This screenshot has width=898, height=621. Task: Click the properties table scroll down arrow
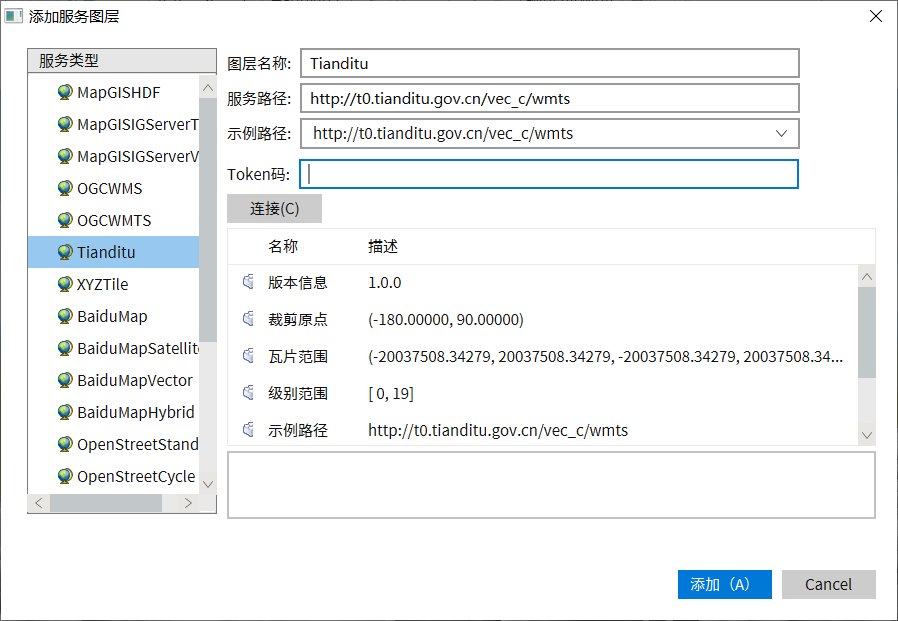pyautogui.click(x=867, y=435)
